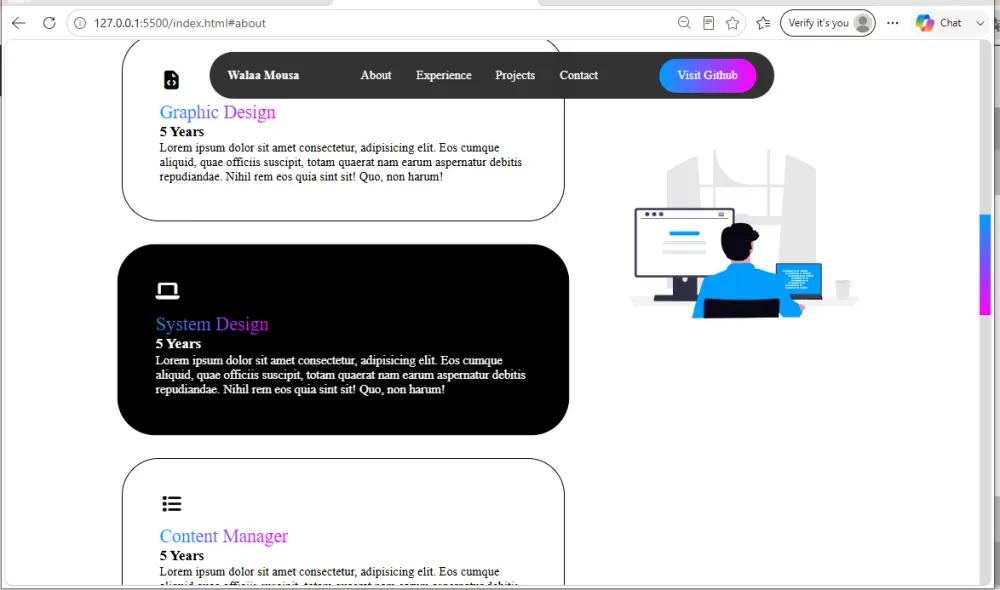This screenshot has height=590, width=1000.
Task: Click the gradient page scrollbar thumb
Action: point(985,264)
